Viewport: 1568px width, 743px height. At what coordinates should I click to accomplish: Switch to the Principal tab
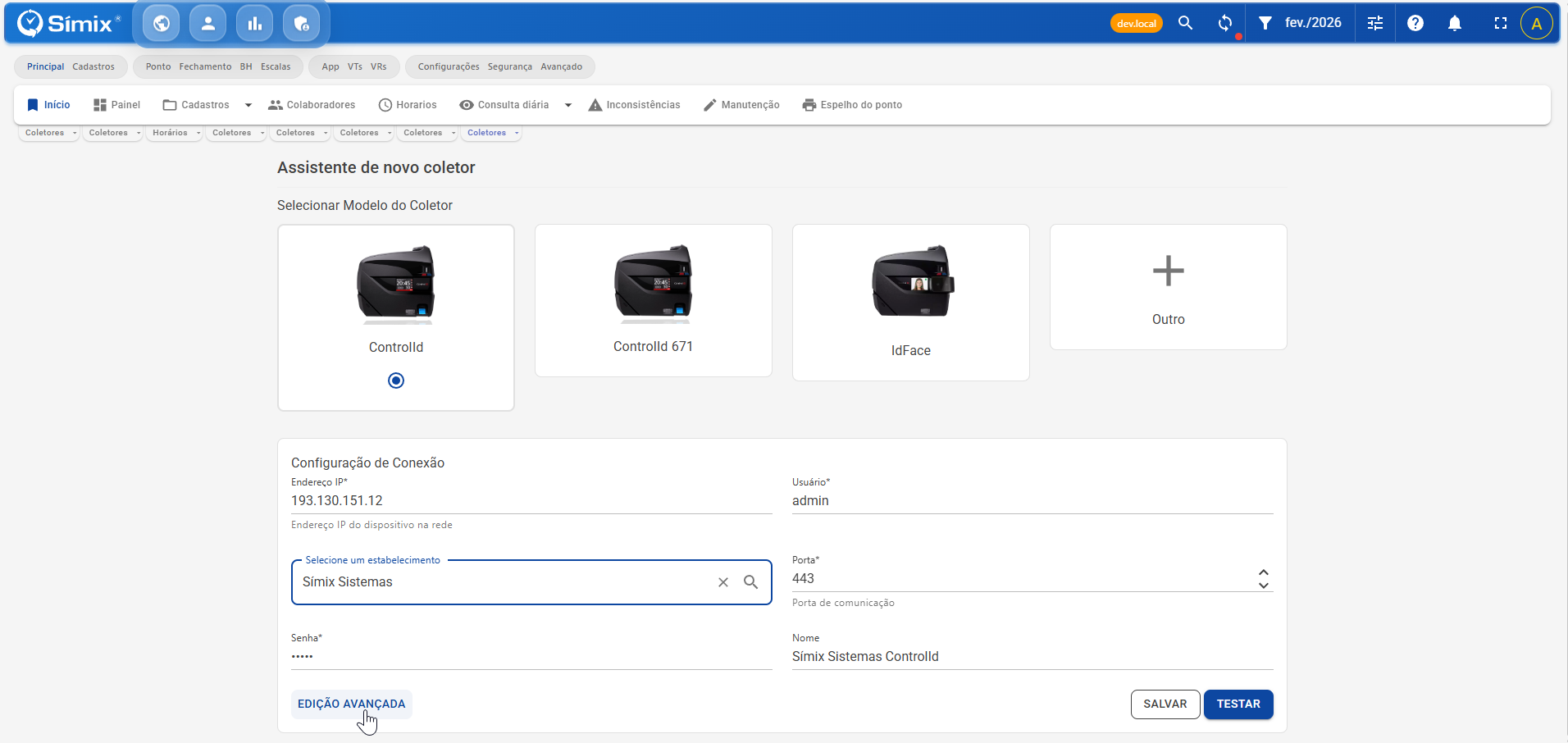[x=45, y=66]
